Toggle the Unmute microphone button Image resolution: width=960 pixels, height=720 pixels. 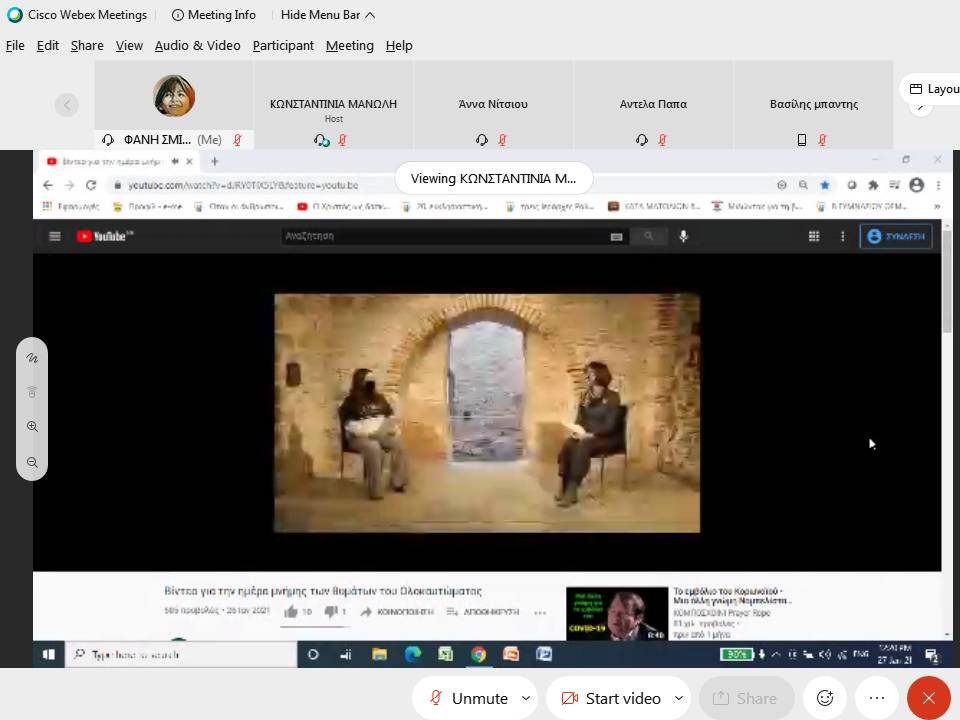[468, 698]
